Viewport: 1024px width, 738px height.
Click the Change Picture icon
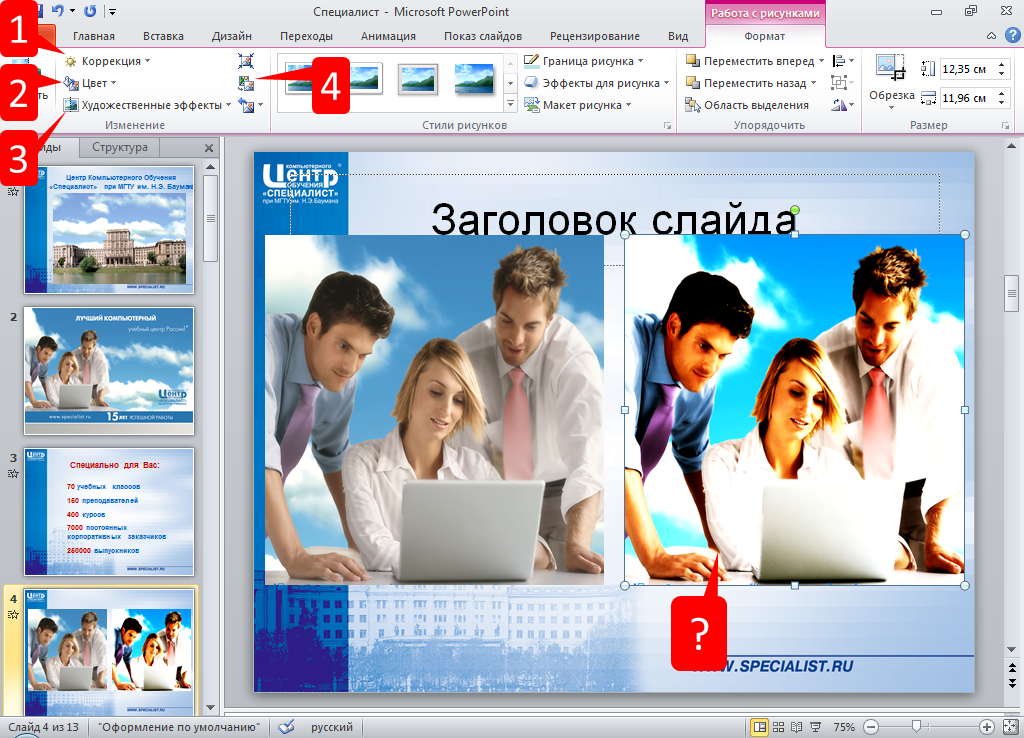coord(246,83)
